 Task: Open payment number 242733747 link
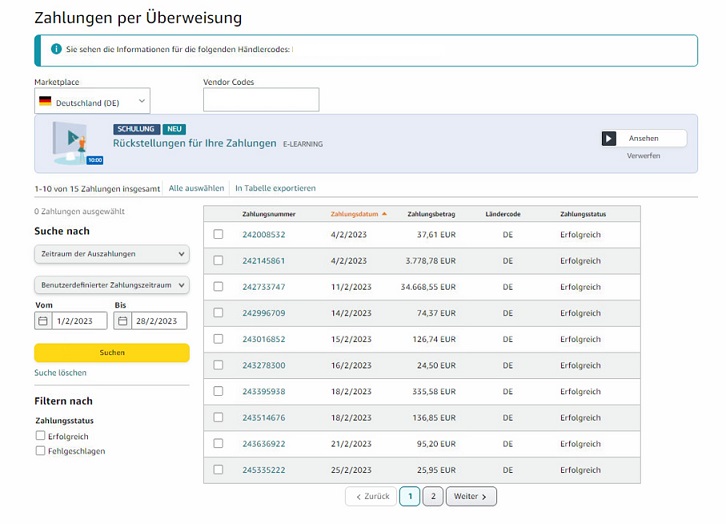[x=263, y=287]
